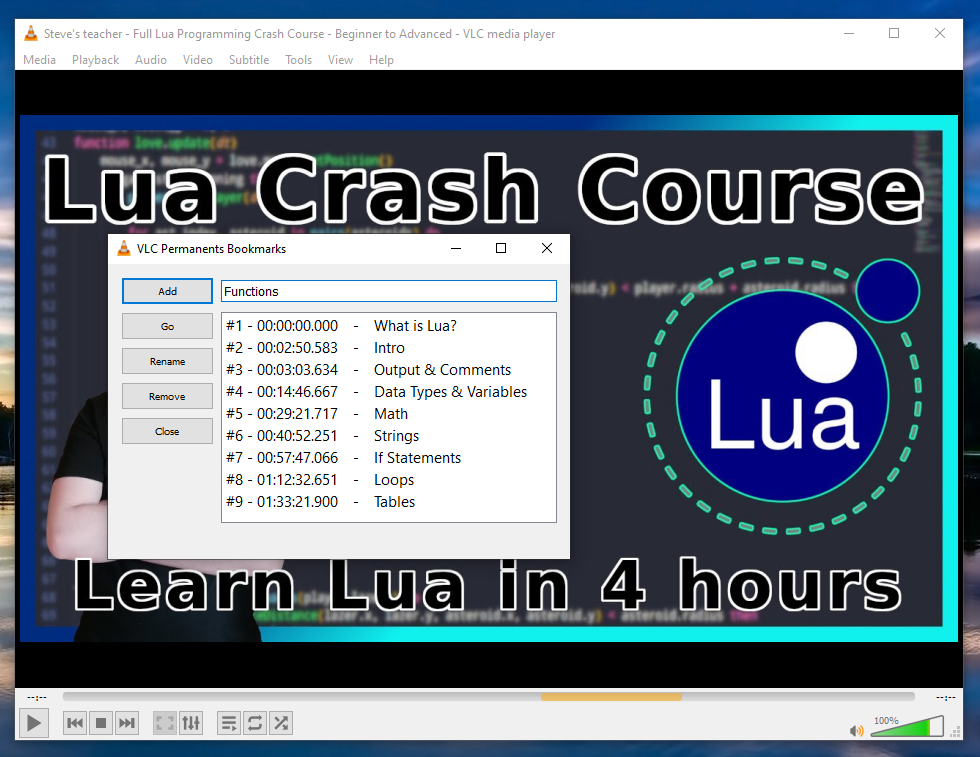Minimize the main VLC media player window

(849, 33)
